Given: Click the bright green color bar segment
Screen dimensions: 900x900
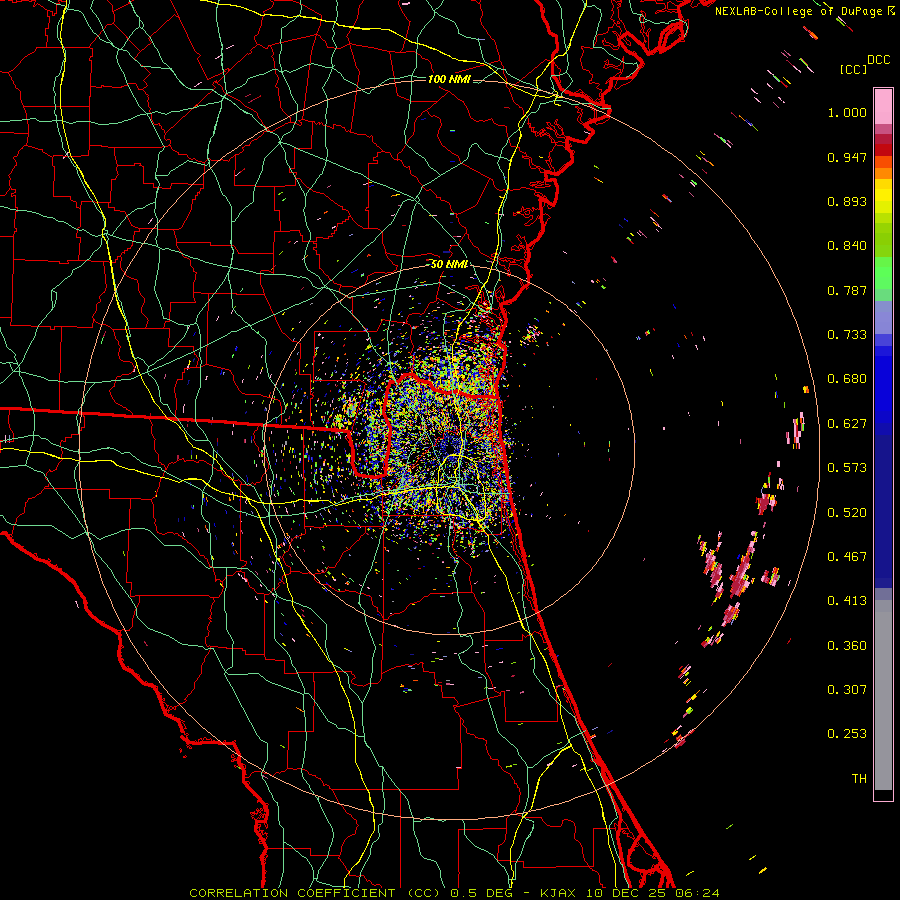Looking at the screenshot, I should [883, 273].
